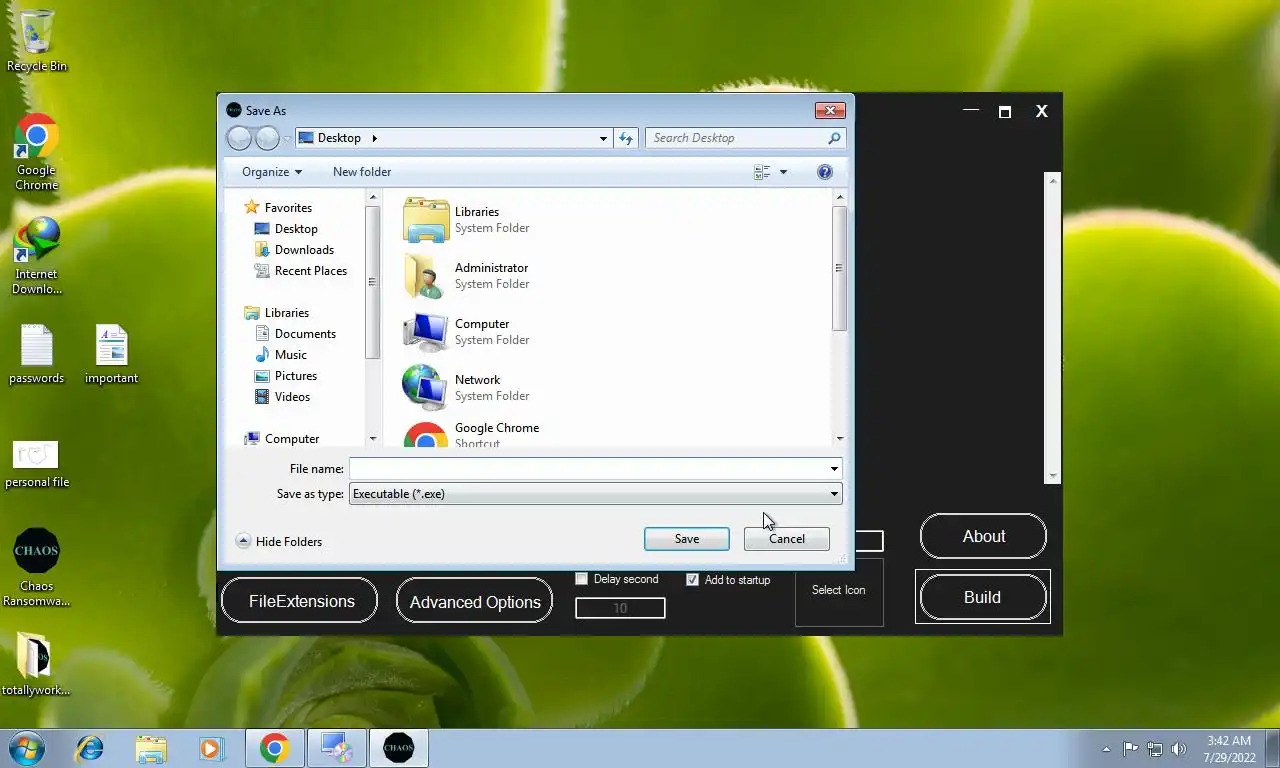This screenshot has width=1280, height=768.
Task: Open FileExtensions in Chaos builder
Action: point(301,601)
